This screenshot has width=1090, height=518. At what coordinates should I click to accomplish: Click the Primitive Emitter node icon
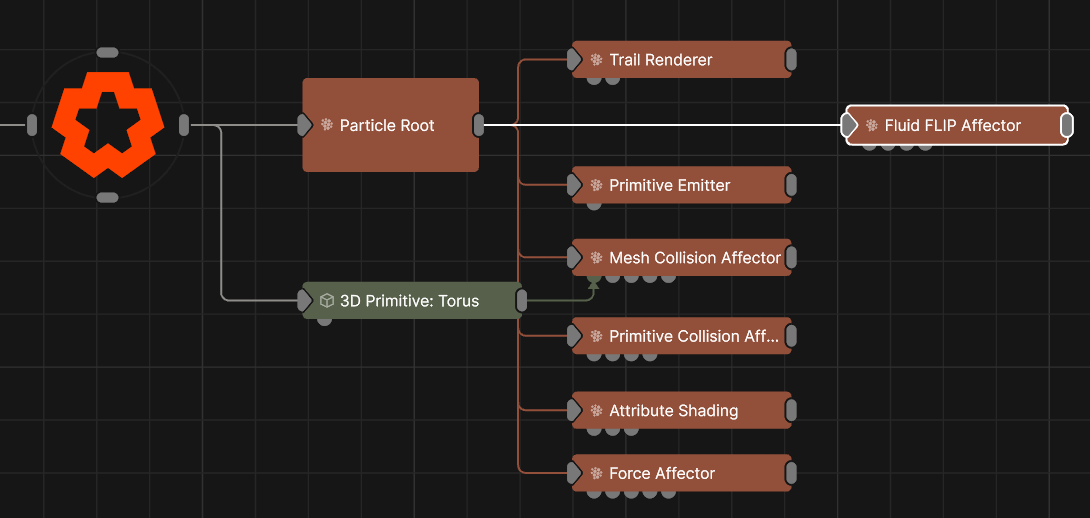click(596, 186)
